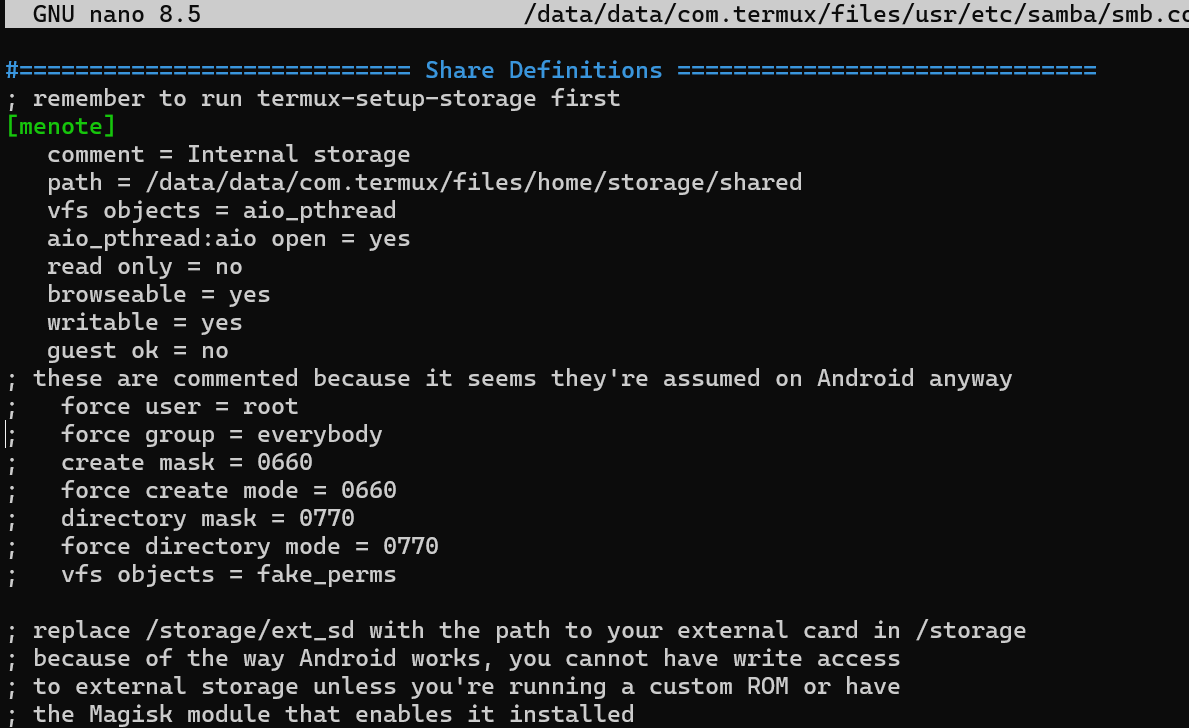1189x728 pixels.
Task: Place cursor on the Share Definitions heading
Action: coord(543,71)
